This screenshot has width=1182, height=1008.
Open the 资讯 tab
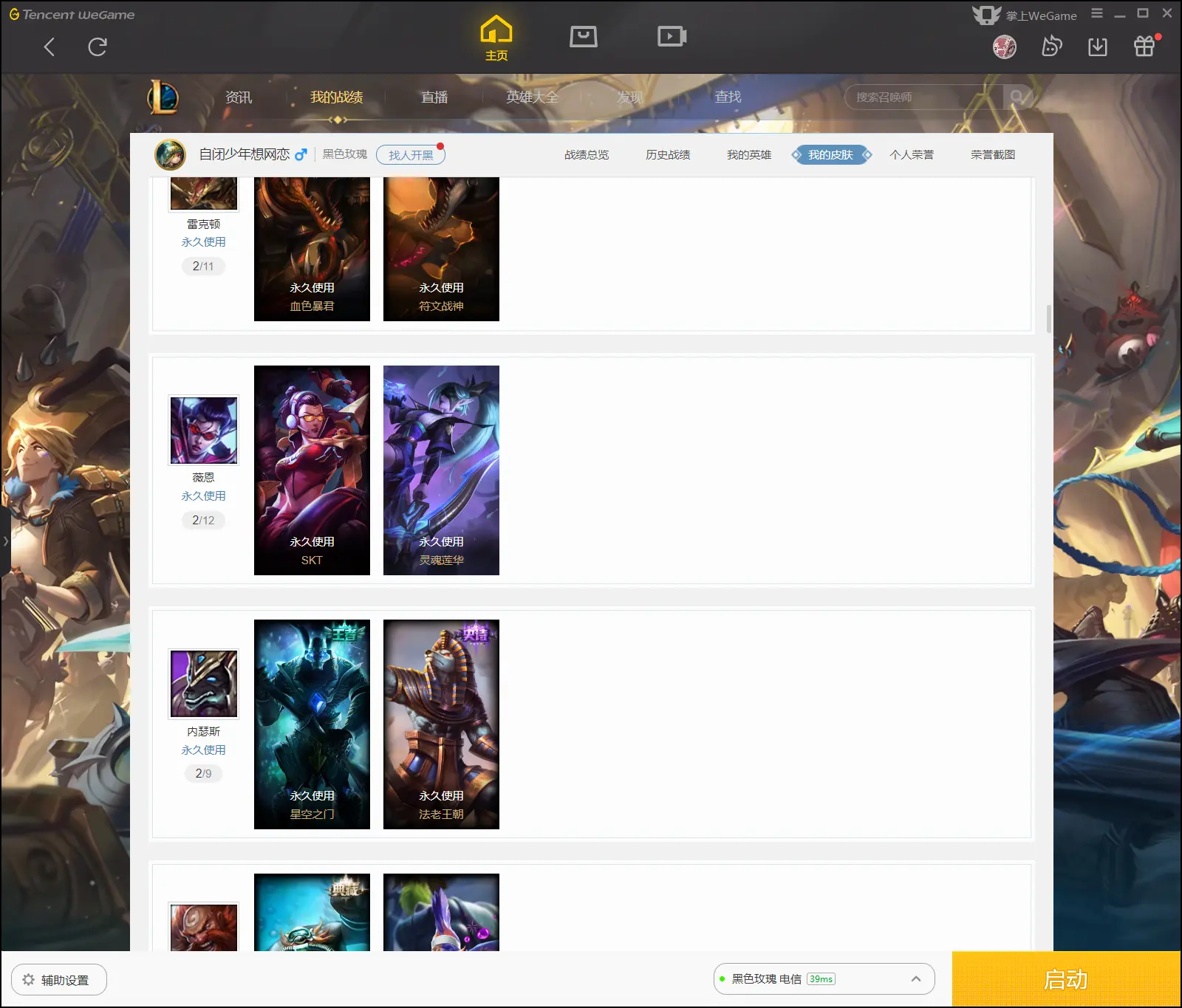239,97
